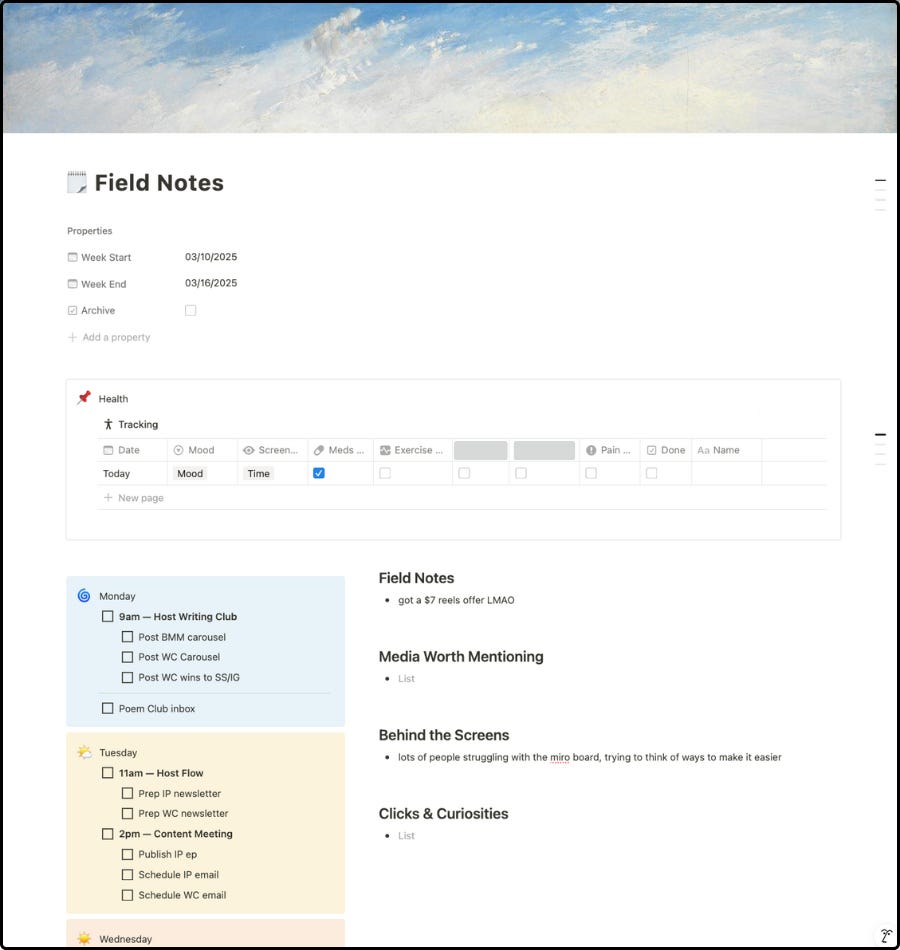This screenshot has height=950, width=900.
Task: Open the Week Start date 03/10/2025
Action: 211,257
